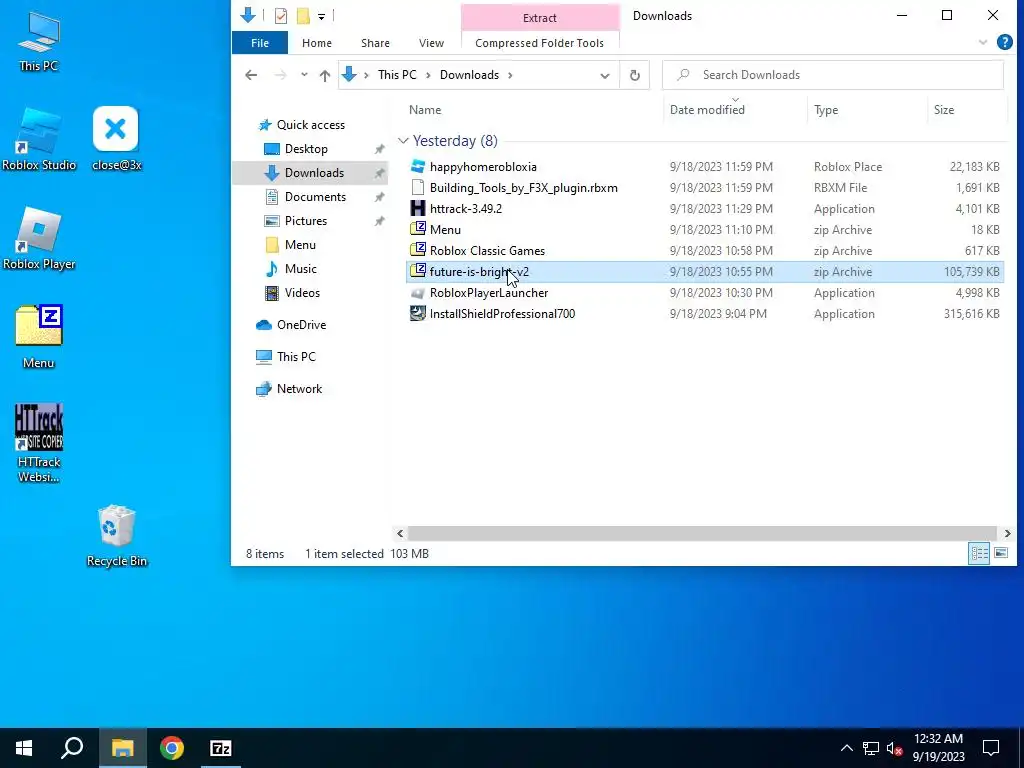
Task: Go back with the Back arrow
Action: pos(251,75)
